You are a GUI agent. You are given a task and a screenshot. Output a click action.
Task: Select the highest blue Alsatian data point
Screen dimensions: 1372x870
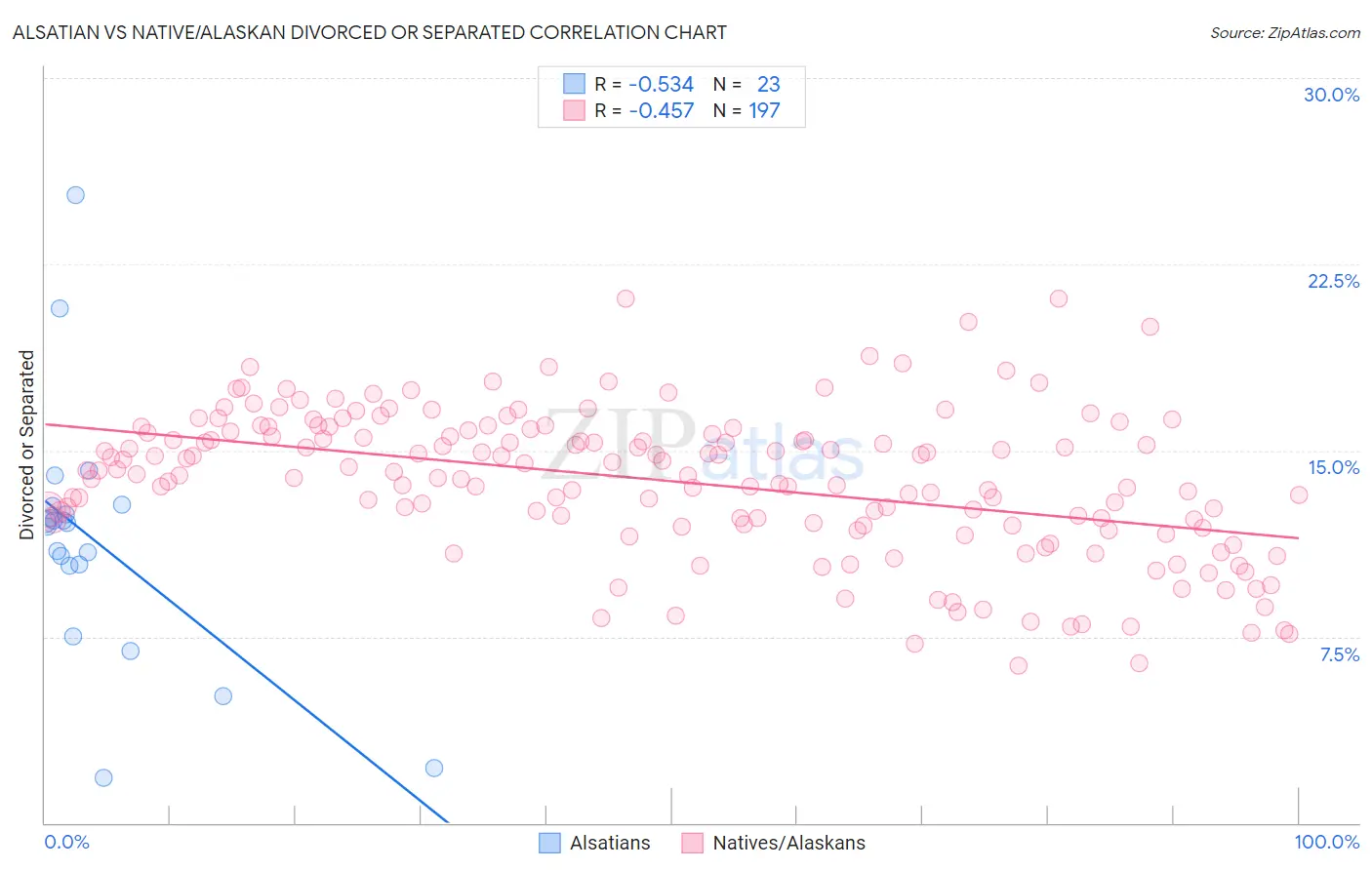coord(75,195)
